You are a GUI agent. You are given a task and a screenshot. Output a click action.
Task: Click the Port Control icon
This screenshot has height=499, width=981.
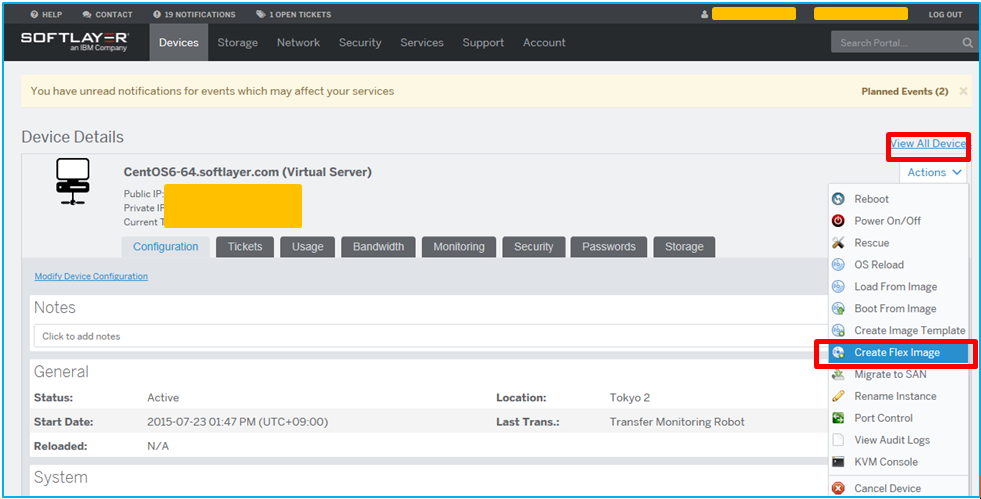coord(838,418)
